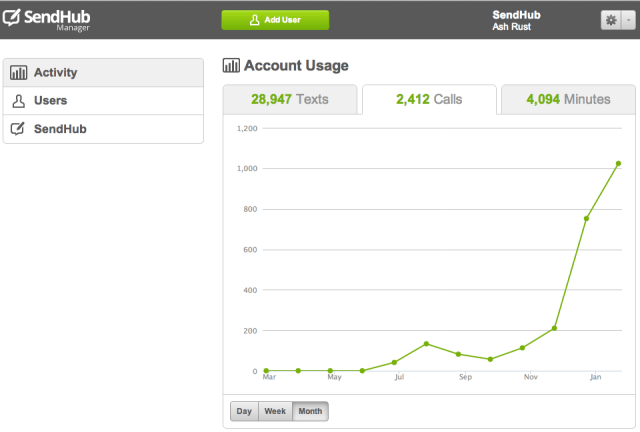The image size is (640, 432).
Task: Click the SendHub compose icon in sidebar
Action: click(x=18, y=129)
